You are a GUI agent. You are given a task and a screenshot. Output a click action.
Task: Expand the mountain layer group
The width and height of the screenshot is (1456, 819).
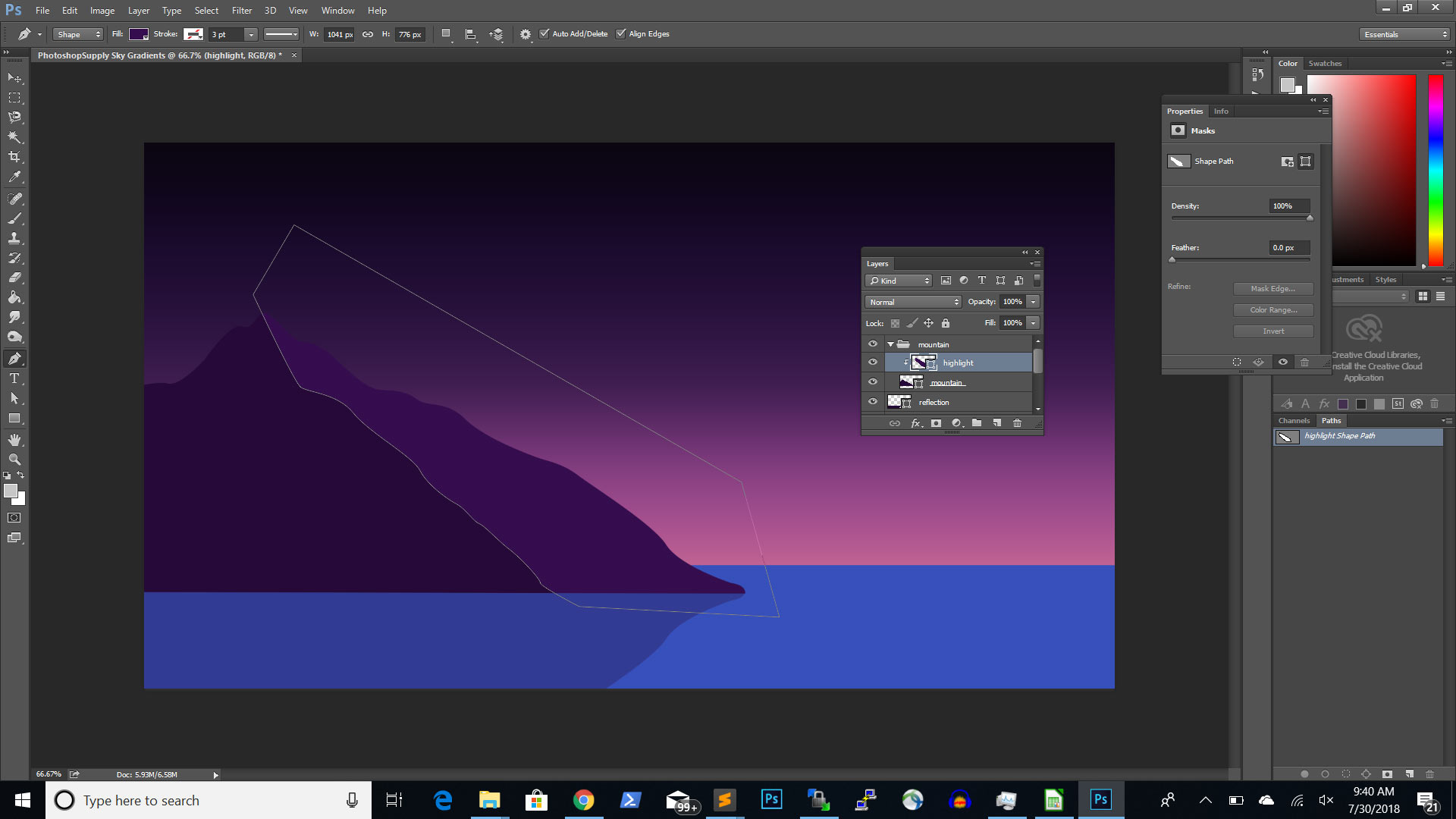click(890, 343)
